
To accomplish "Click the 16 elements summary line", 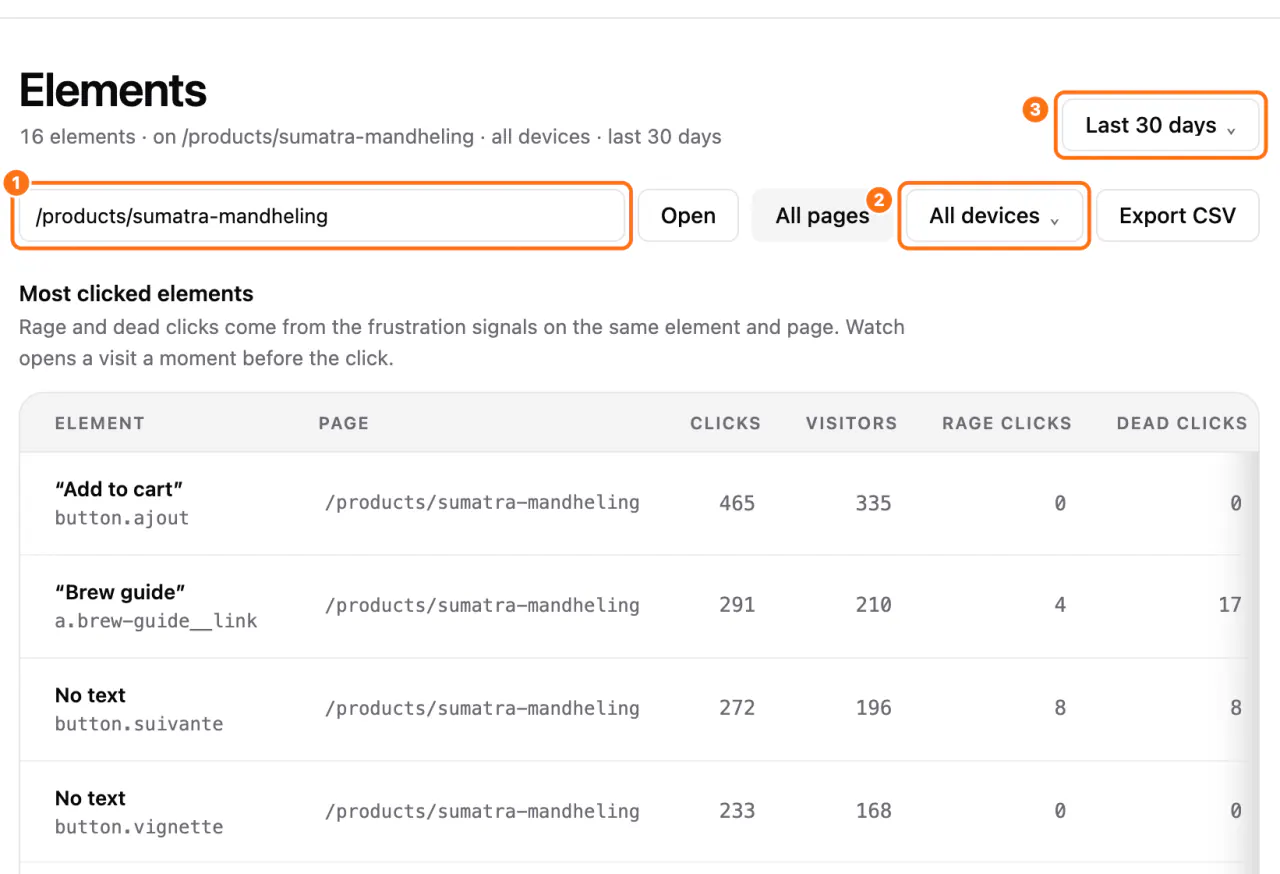I will coord(370,137).
